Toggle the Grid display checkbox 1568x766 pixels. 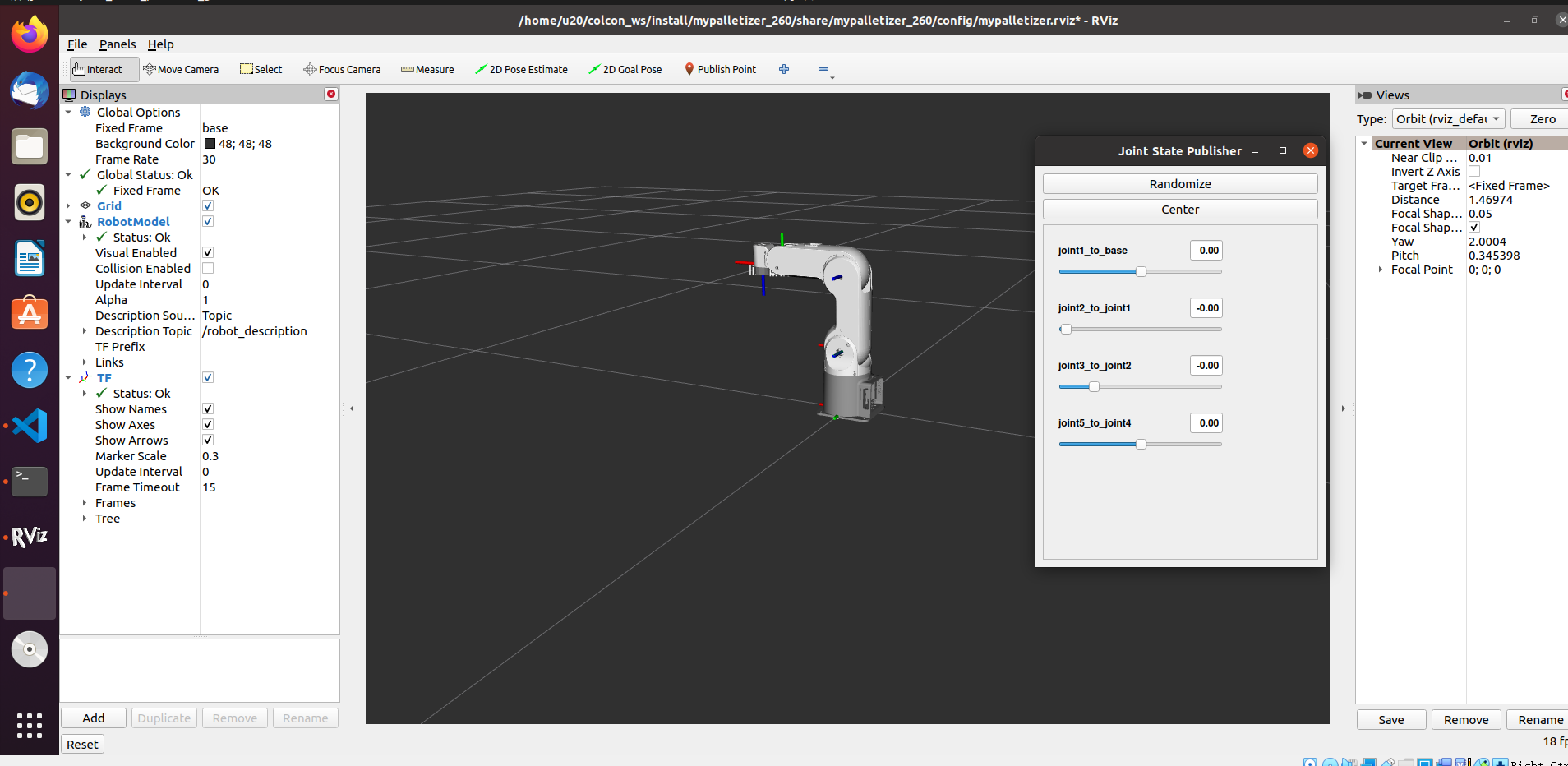(208, 206)
